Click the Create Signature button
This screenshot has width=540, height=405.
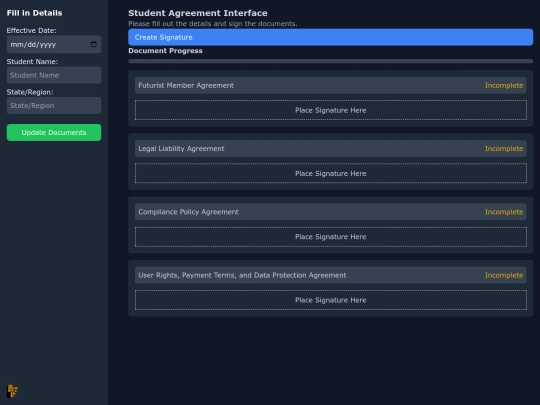(330, 37)
